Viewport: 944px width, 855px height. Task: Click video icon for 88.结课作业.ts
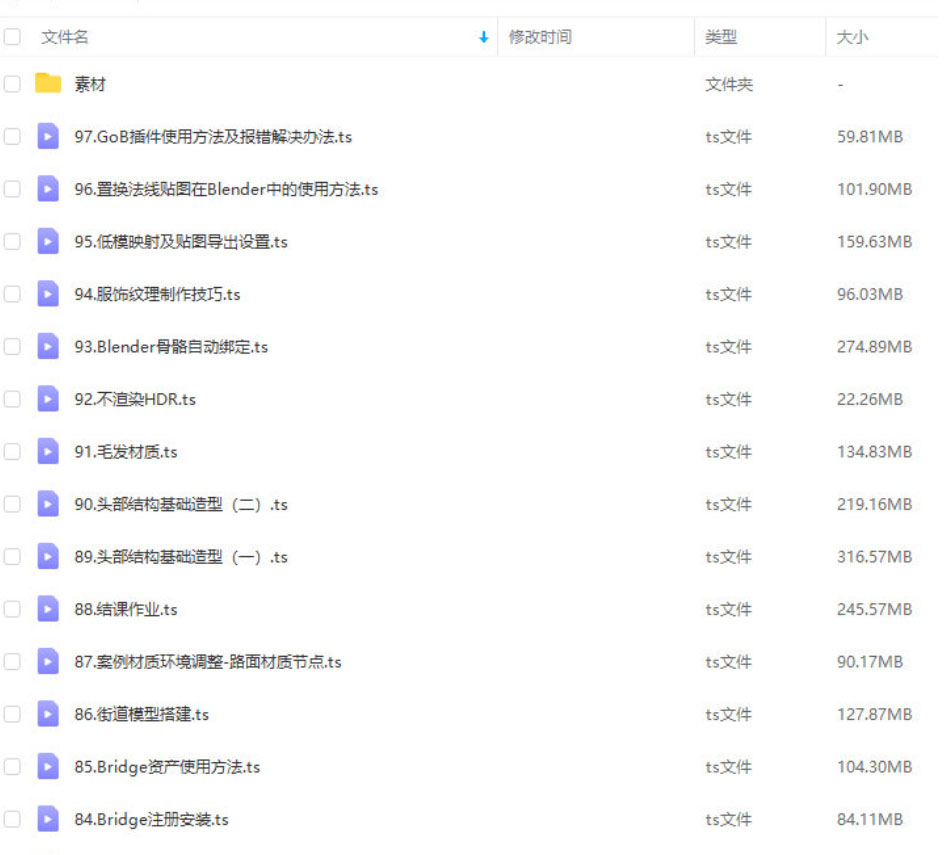(x=48, y=609)
